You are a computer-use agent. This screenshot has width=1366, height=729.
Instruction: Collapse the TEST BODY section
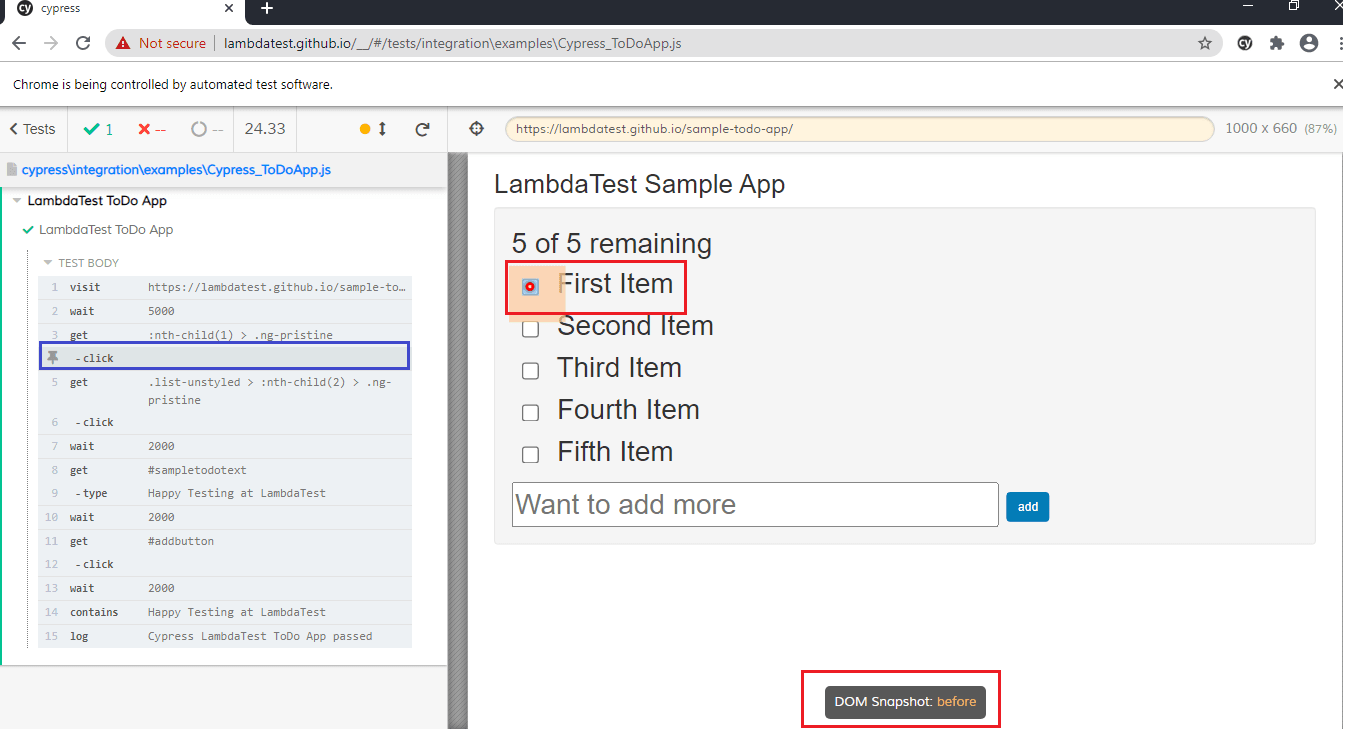(x=48, y=263)
